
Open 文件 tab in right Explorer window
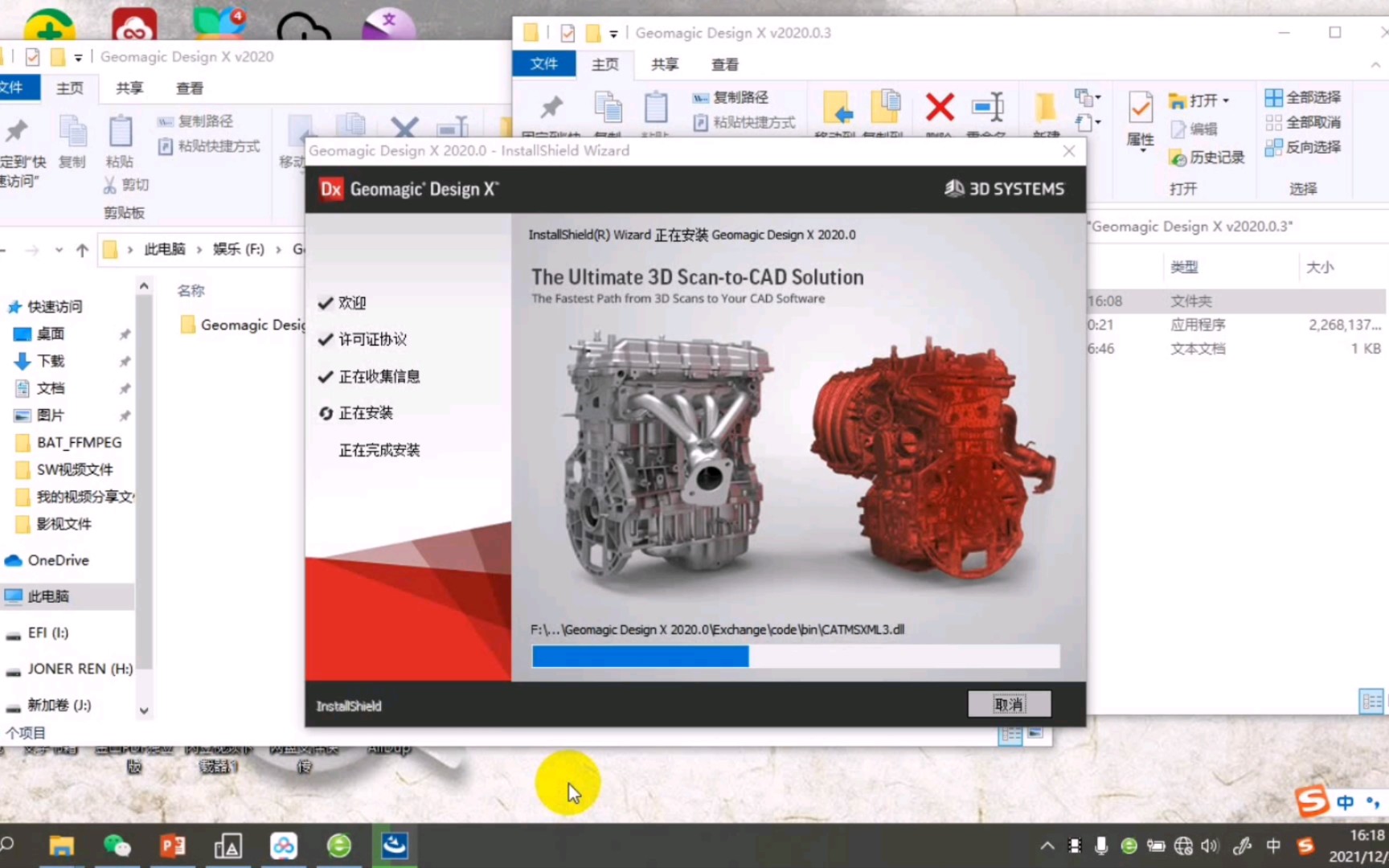[544, 64]
